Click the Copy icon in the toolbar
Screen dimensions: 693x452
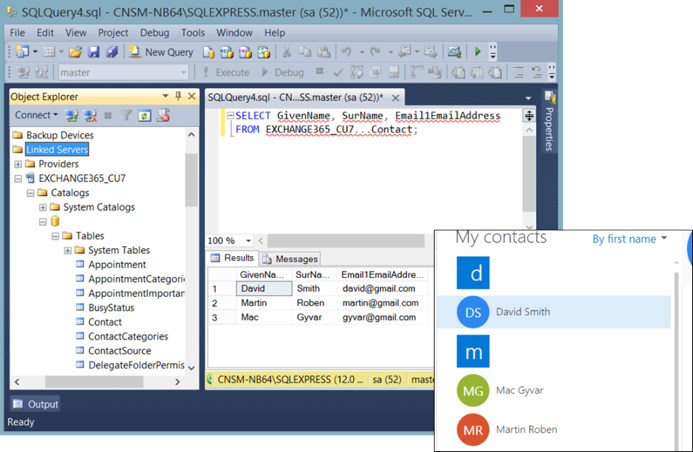[305, 52]
